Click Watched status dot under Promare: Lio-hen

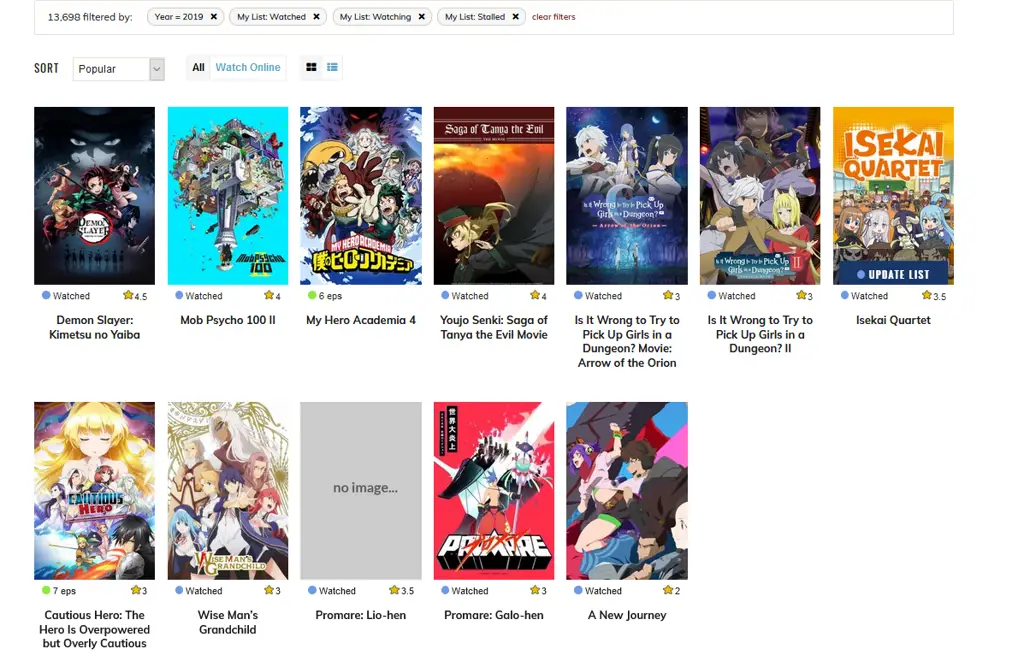pos(312,590)
